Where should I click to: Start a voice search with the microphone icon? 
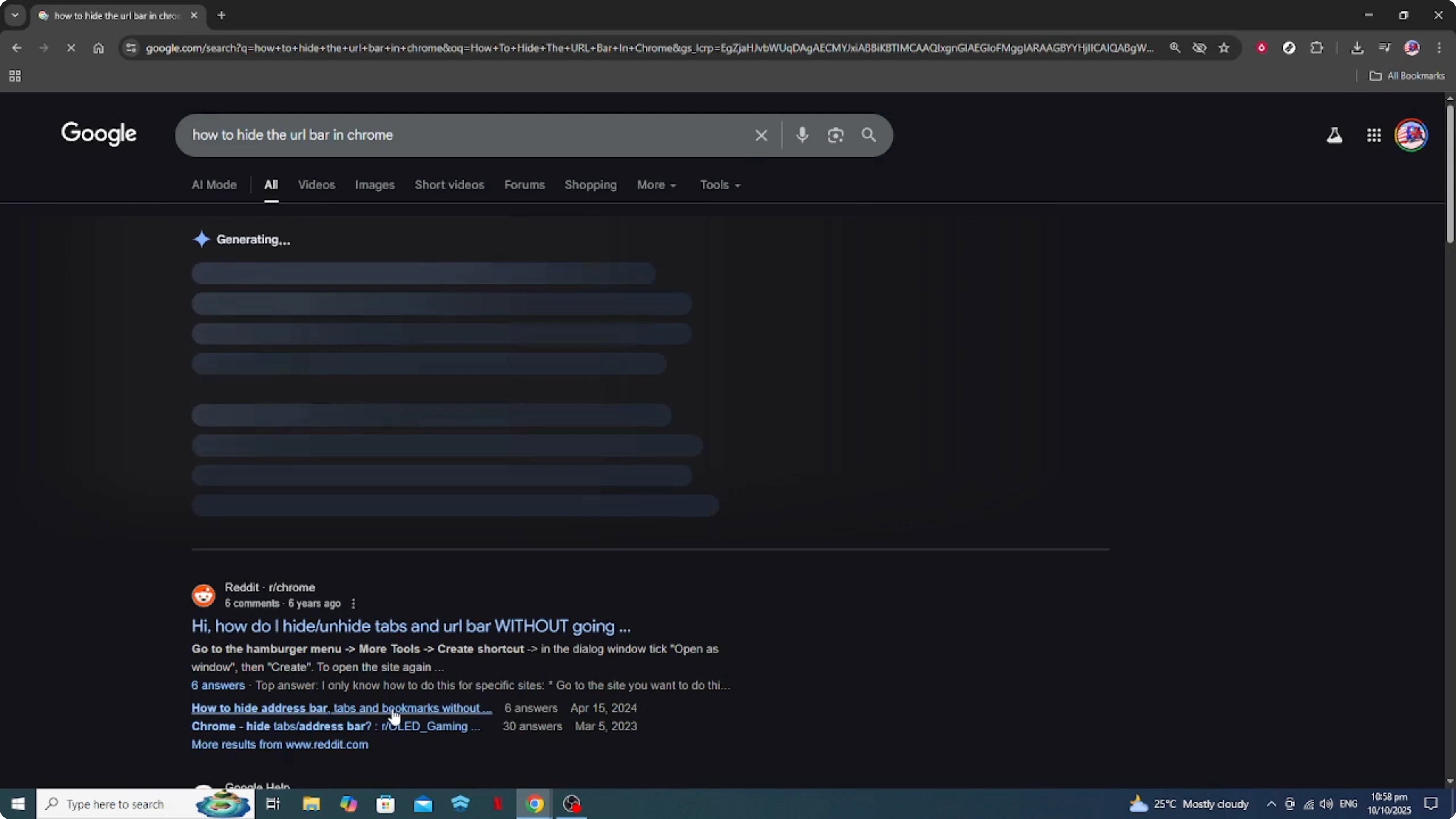point(802,135)
